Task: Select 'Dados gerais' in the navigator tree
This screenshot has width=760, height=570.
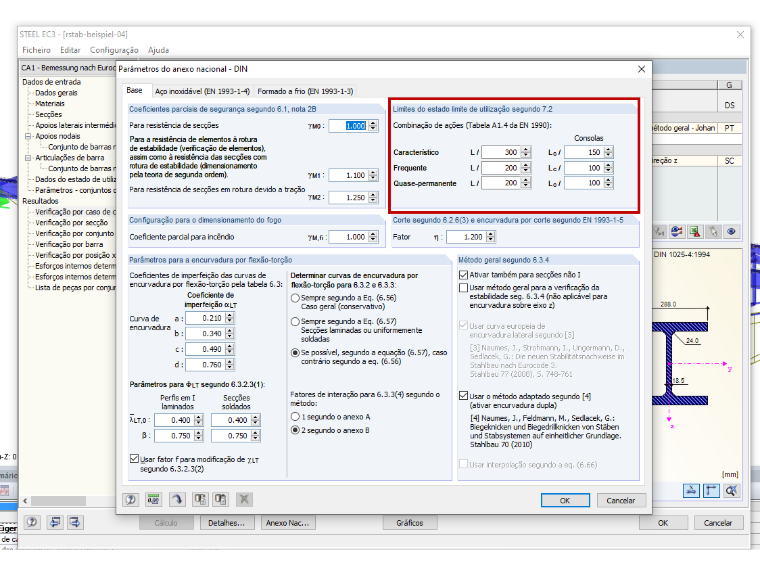Action: pos(56,93)
